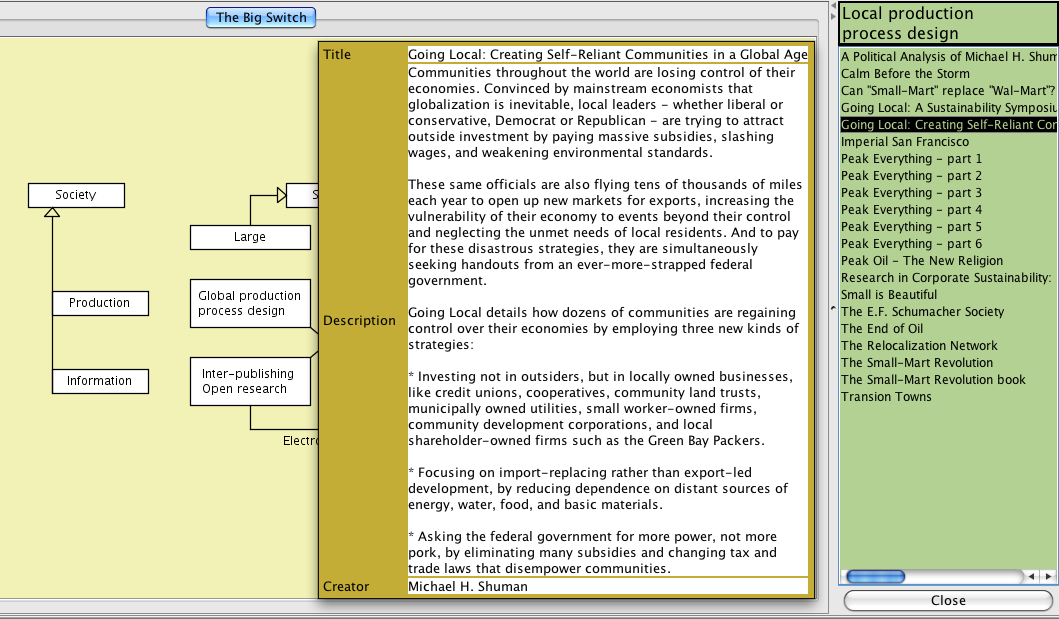Select Small is Beautiful entry

click(889, 295)
